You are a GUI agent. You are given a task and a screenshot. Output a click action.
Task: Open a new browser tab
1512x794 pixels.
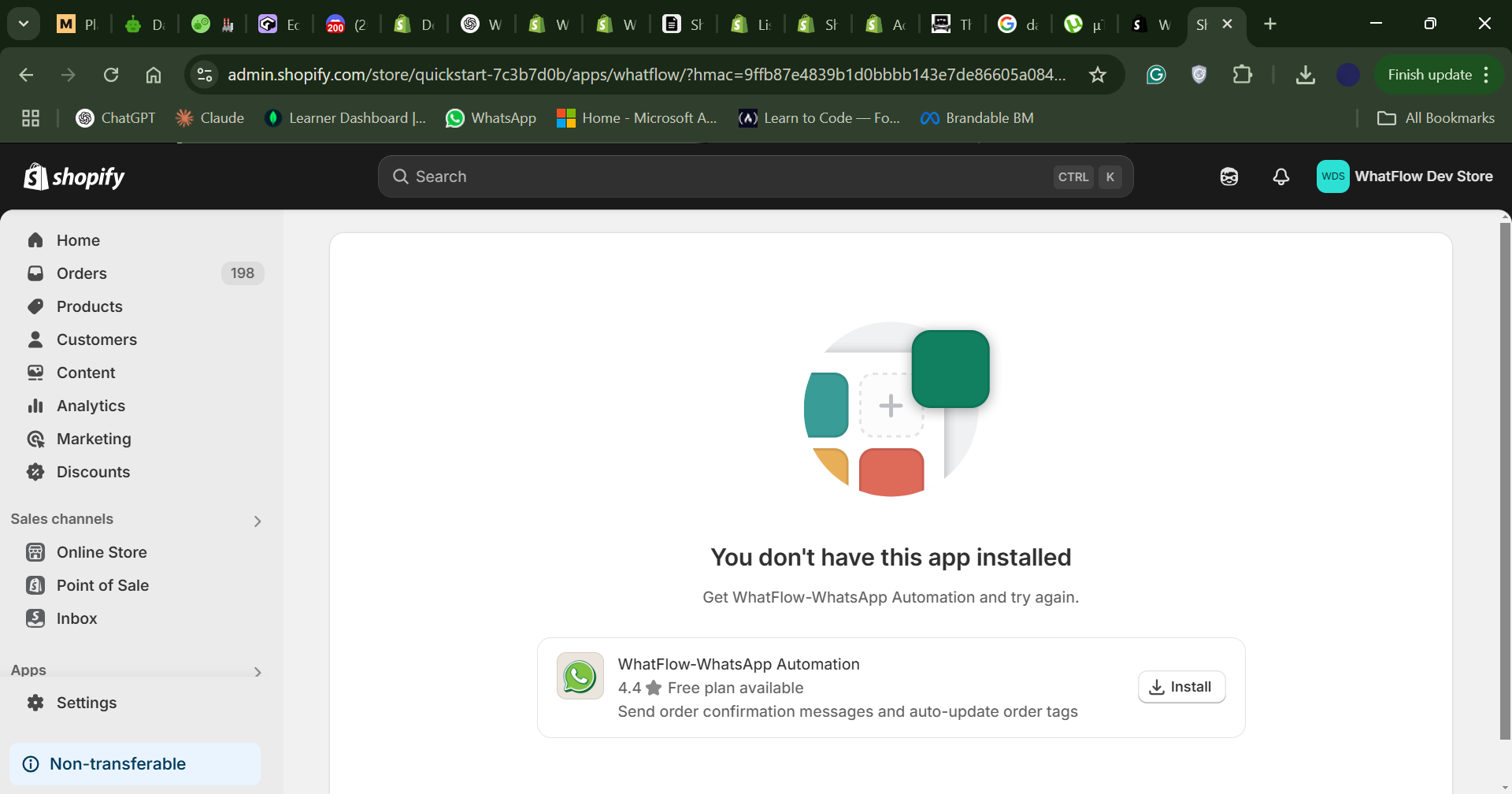point(1270,24)
